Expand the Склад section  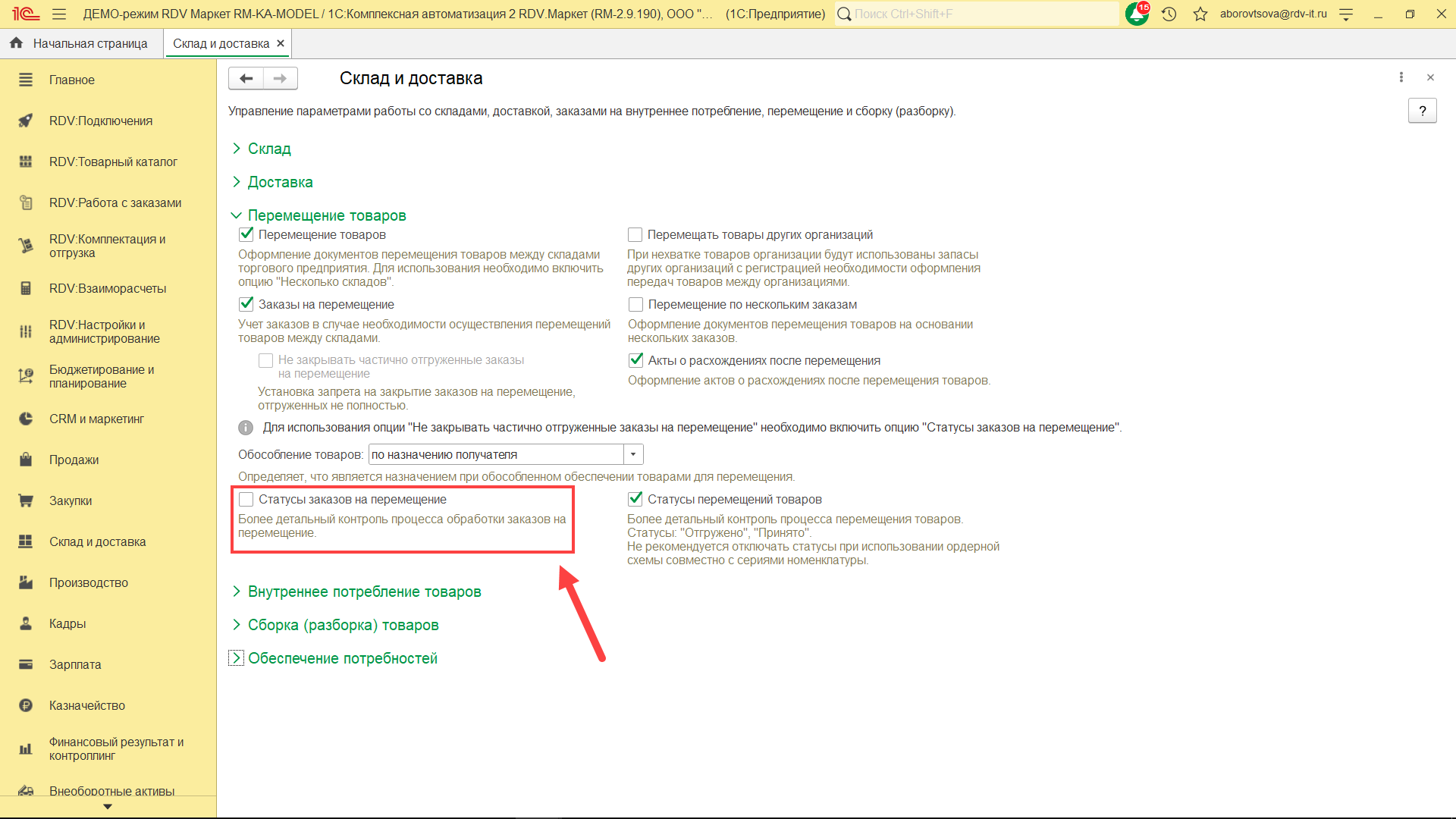tap(268, 149)
